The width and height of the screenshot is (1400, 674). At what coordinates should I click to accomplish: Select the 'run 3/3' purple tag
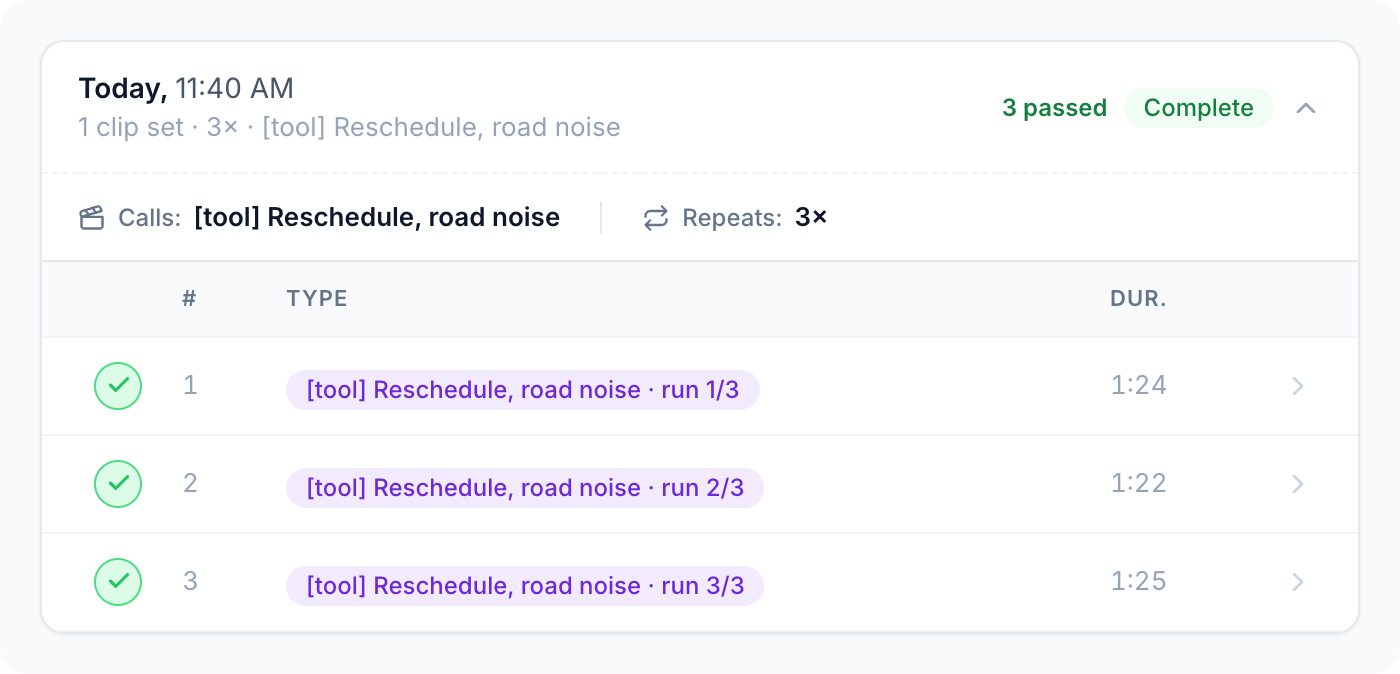tap(525, 586)
